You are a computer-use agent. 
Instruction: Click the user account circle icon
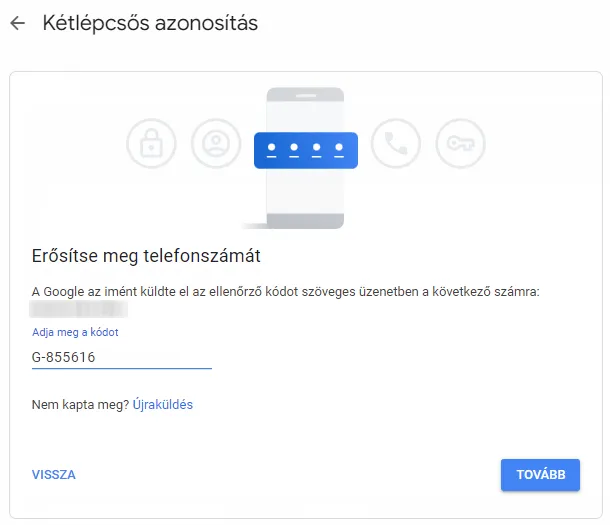point(215,146)
